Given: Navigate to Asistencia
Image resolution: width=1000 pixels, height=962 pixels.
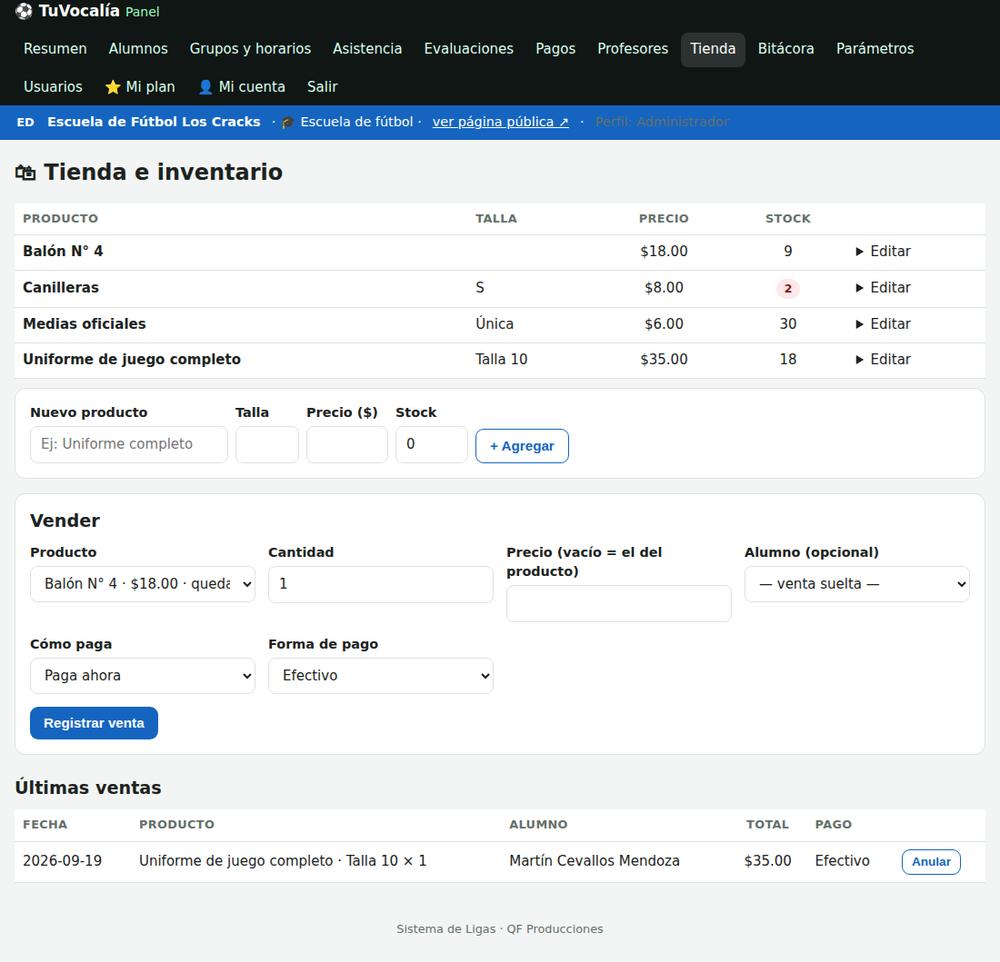Looking at the screenshot, I should click(367, 48).
